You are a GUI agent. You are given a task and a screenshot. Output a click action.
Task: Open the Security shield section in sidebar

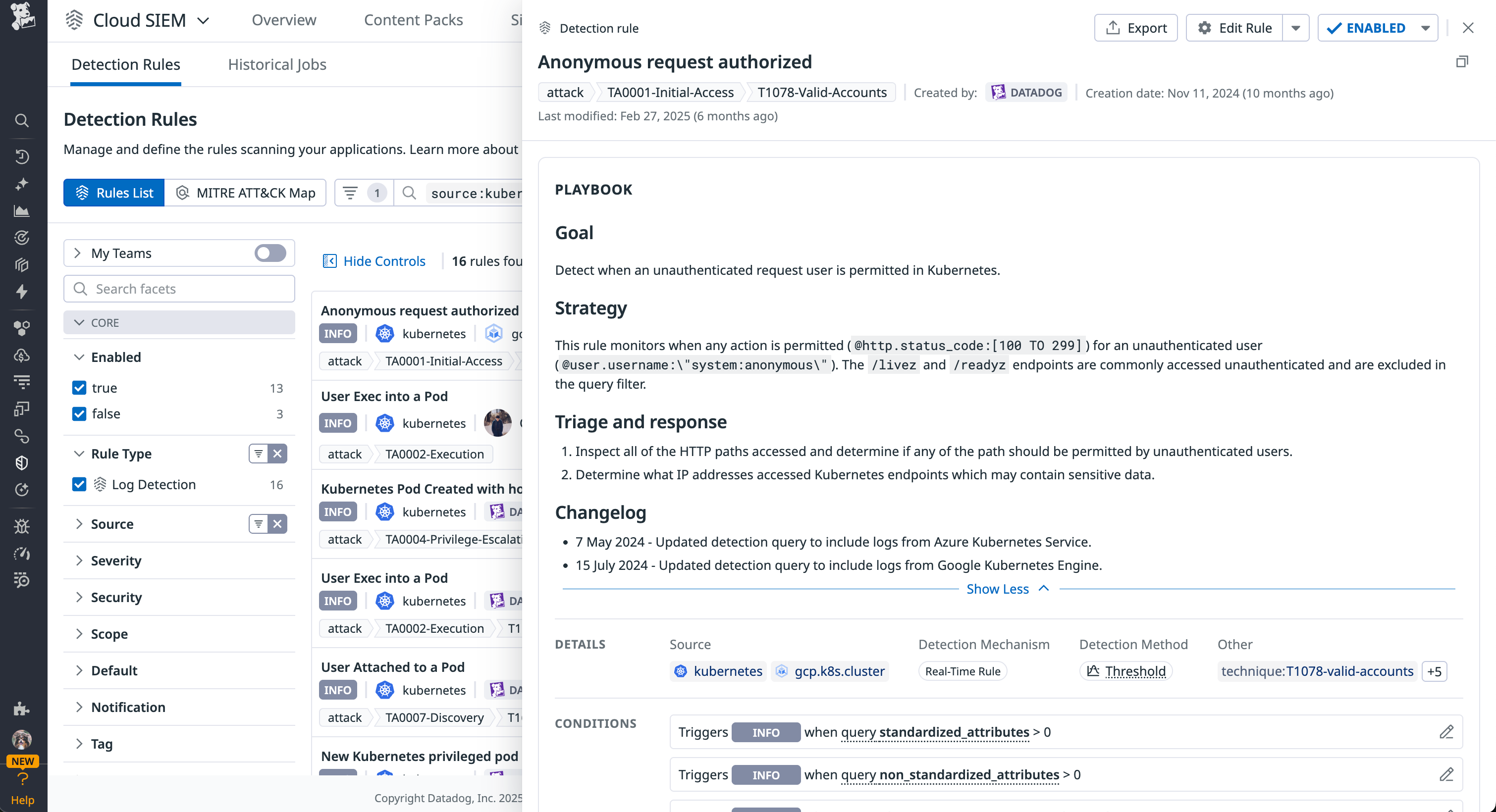pyautogui.click(x=22, y=462)
